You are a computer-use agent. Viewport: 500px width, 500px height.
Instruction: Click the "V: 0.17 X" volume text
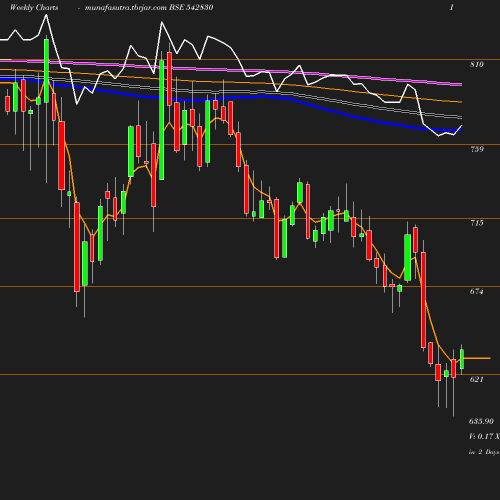(x=484, y=436)
